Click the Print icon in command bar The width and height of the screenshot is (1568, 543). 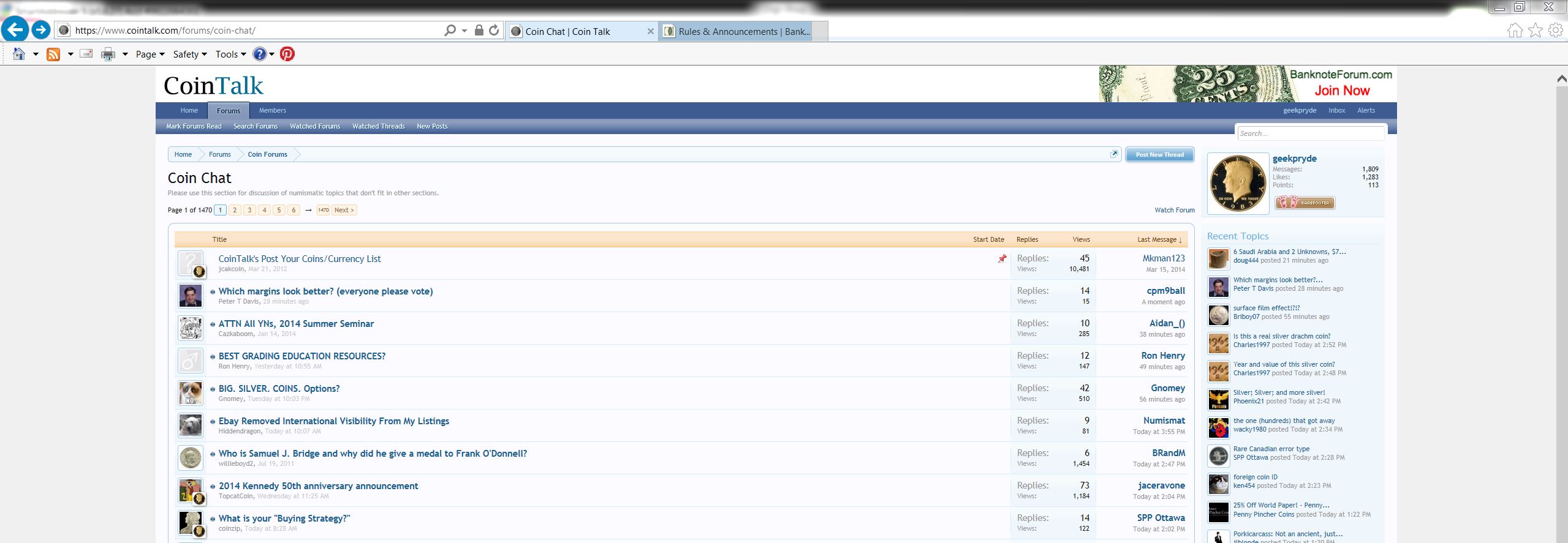click(108, 54)
